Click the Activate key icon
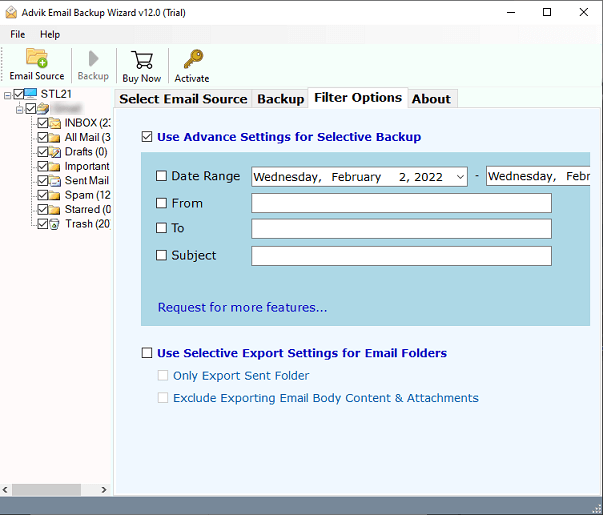Image resolution: width=603 pixels, height=515 pixels. click(193, 59)
